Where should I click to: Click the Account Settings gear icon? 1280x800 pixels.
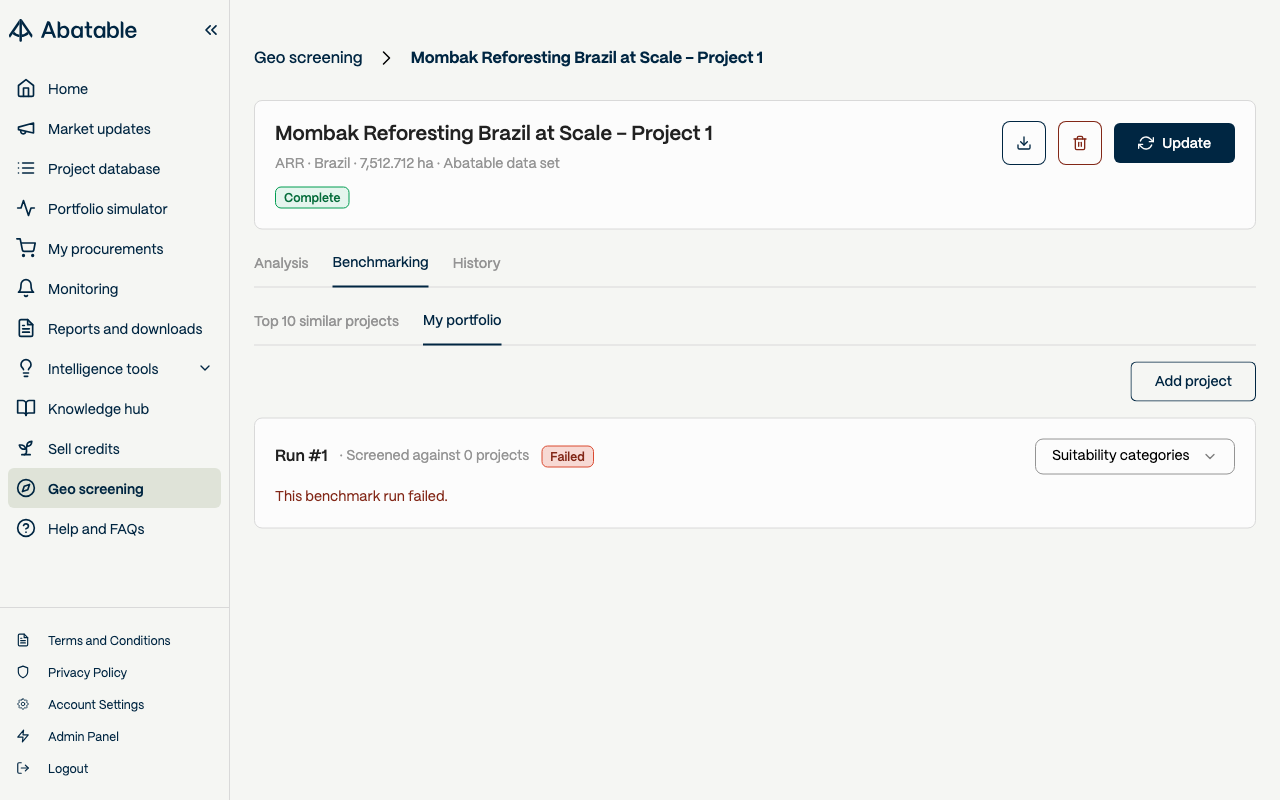tap(23, 705)
